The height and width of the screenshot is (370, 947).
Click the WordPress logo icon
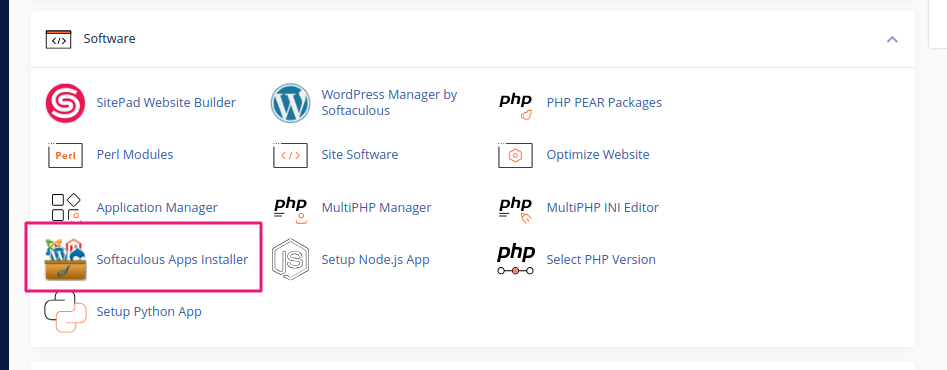click(291, 103)
